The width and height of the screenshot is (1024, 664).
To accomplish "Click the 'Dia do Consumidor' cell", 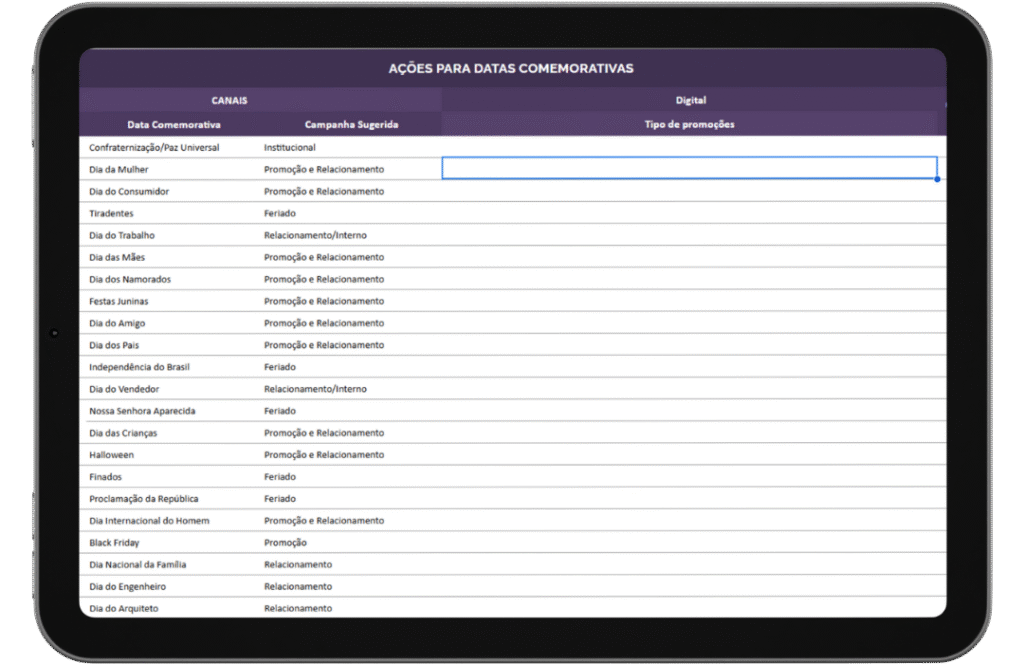I will coord(129,191).
